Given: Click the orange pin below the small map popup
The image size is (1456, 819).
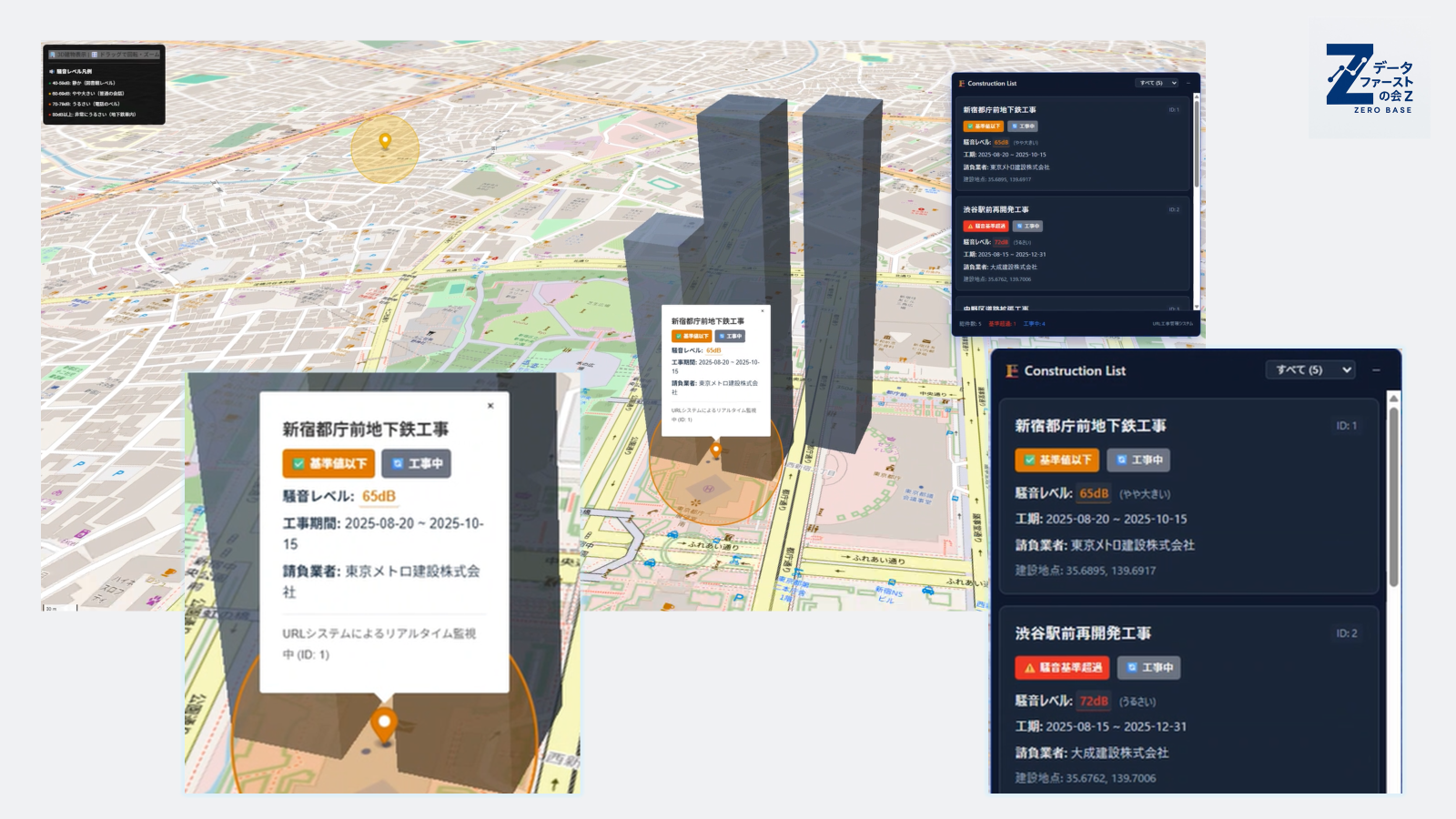Looking at the screenshot, I should 716,449.
